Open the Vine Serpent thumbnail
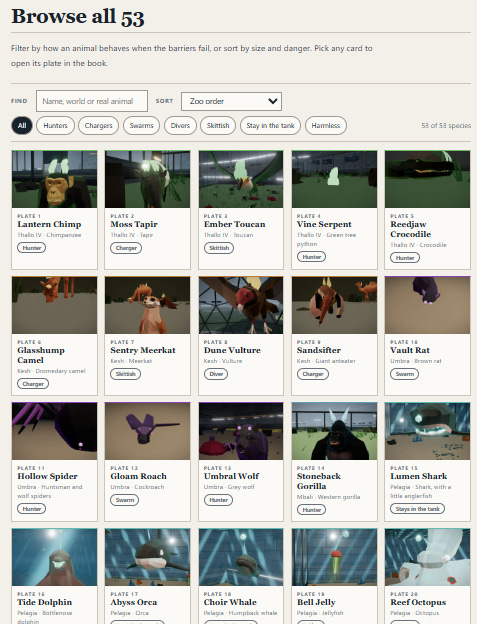Screen dimensions: 477x624 coord(335,179)
